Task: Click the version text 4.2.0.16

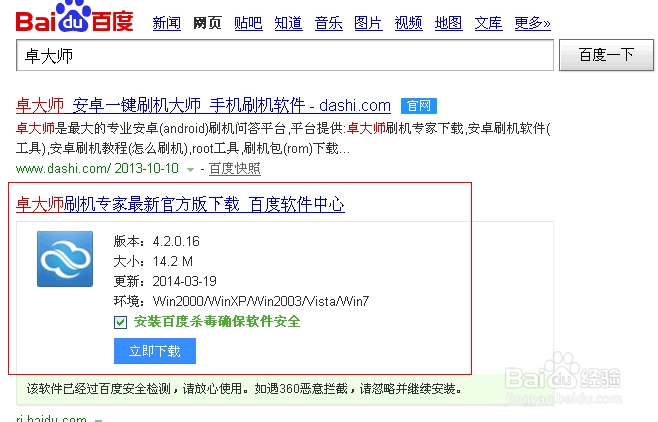Action: 176,241
